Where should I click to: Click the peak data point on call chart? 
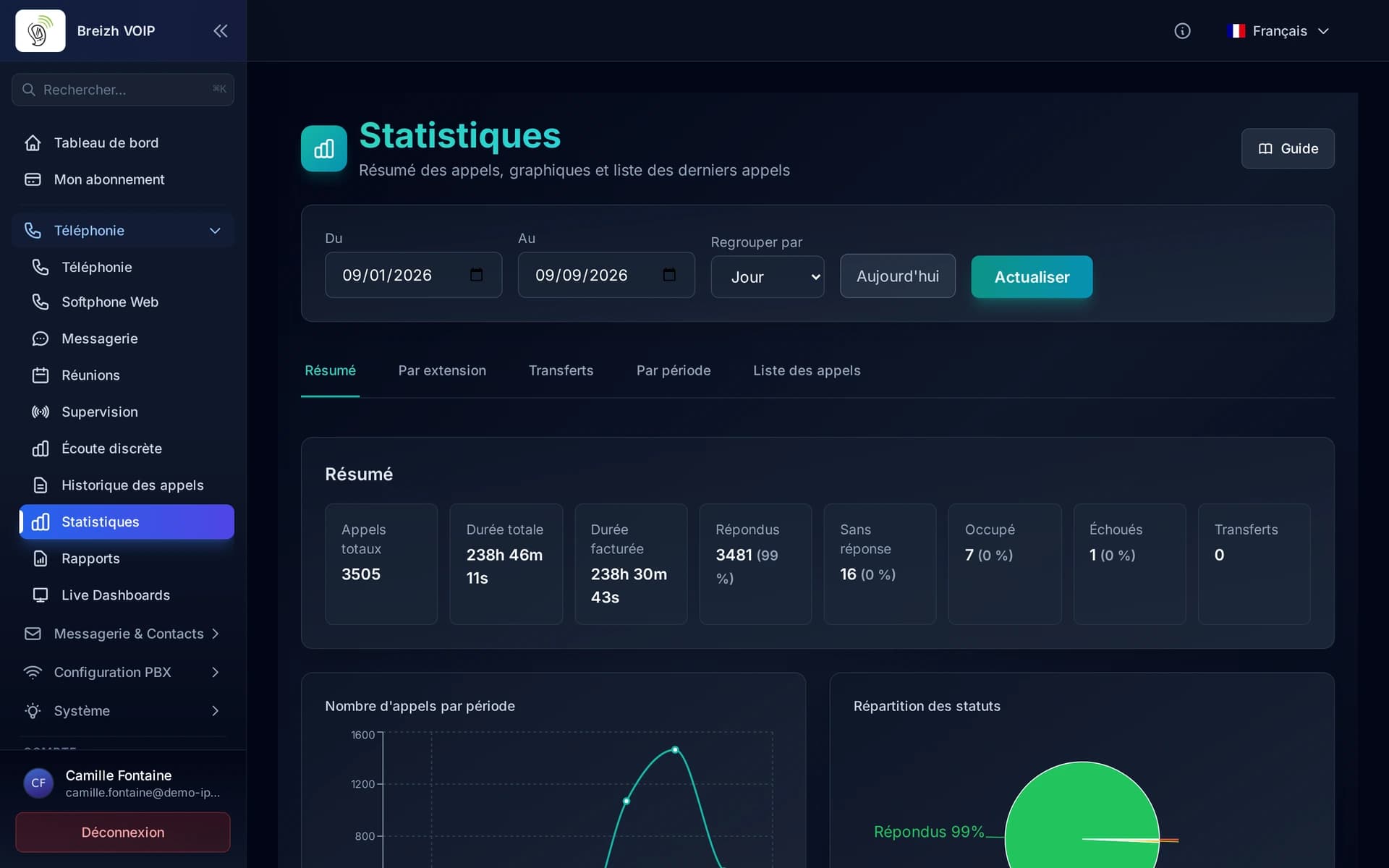tap(675, 749)
